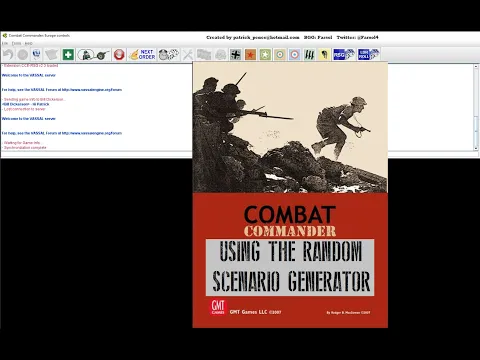Select the French roundel on blue icon
The image size is (480, 360).
pos(294,54)
